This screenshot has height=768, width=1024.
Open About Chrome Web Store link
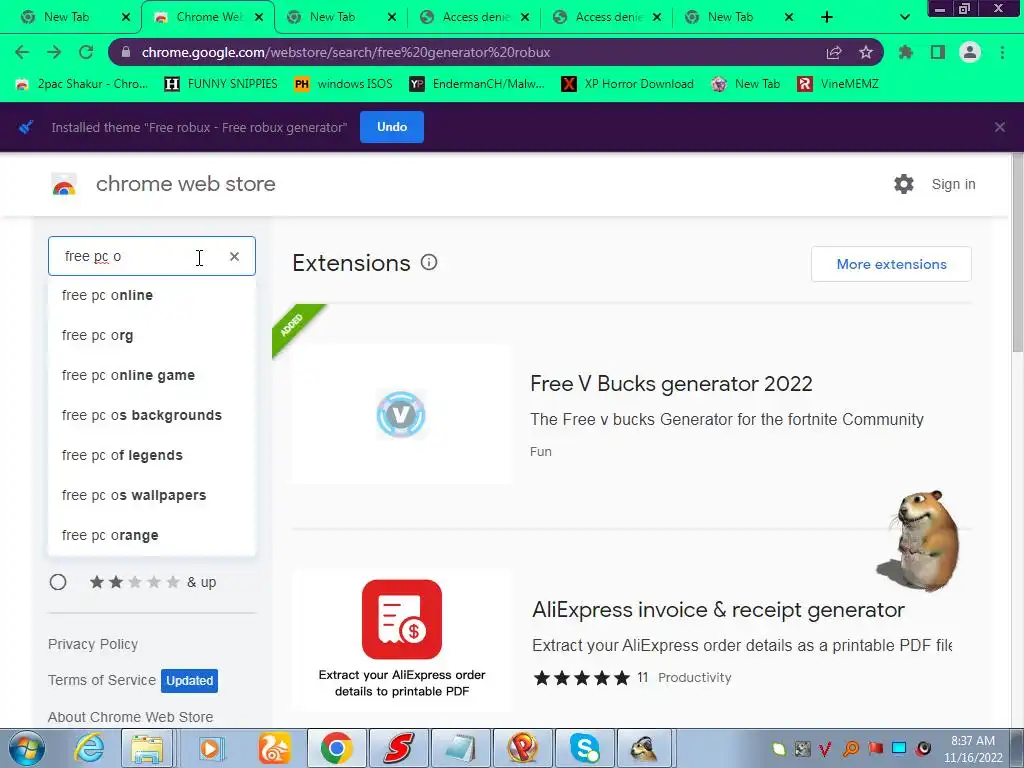tap(131, 716)
